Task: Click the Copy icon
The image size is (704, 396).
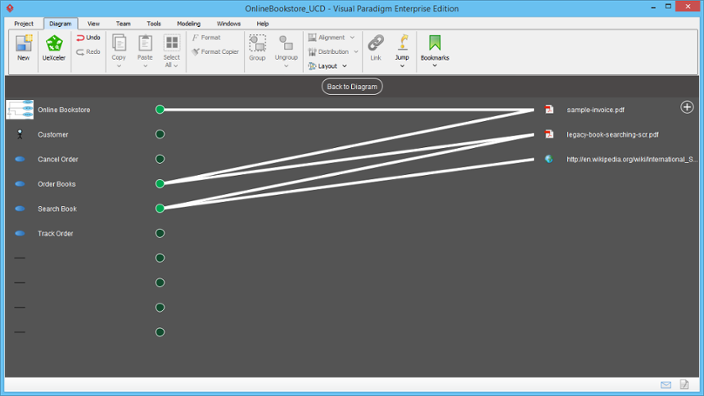Action: coord(119,43)
